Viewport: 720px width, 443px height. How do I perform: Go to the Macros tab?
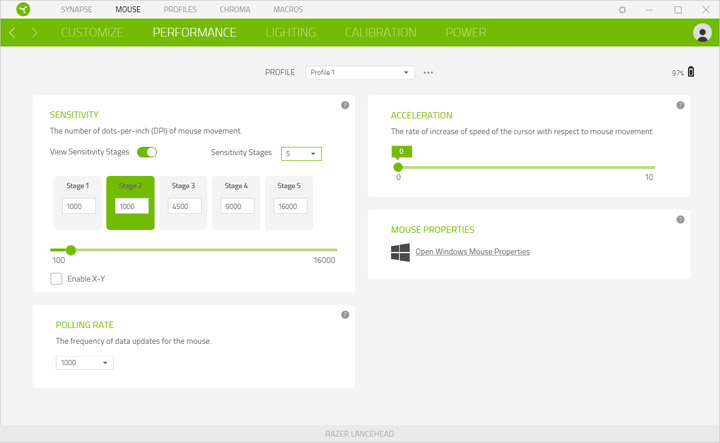tap(288, 9)
